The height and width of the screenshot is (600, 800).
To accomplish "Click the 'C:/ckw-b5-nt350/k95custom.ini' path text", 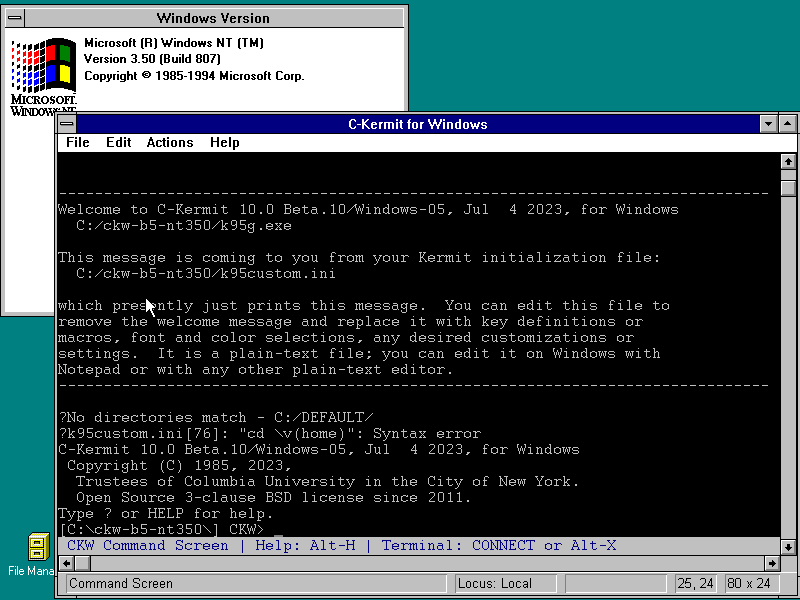I will [206, 273].
